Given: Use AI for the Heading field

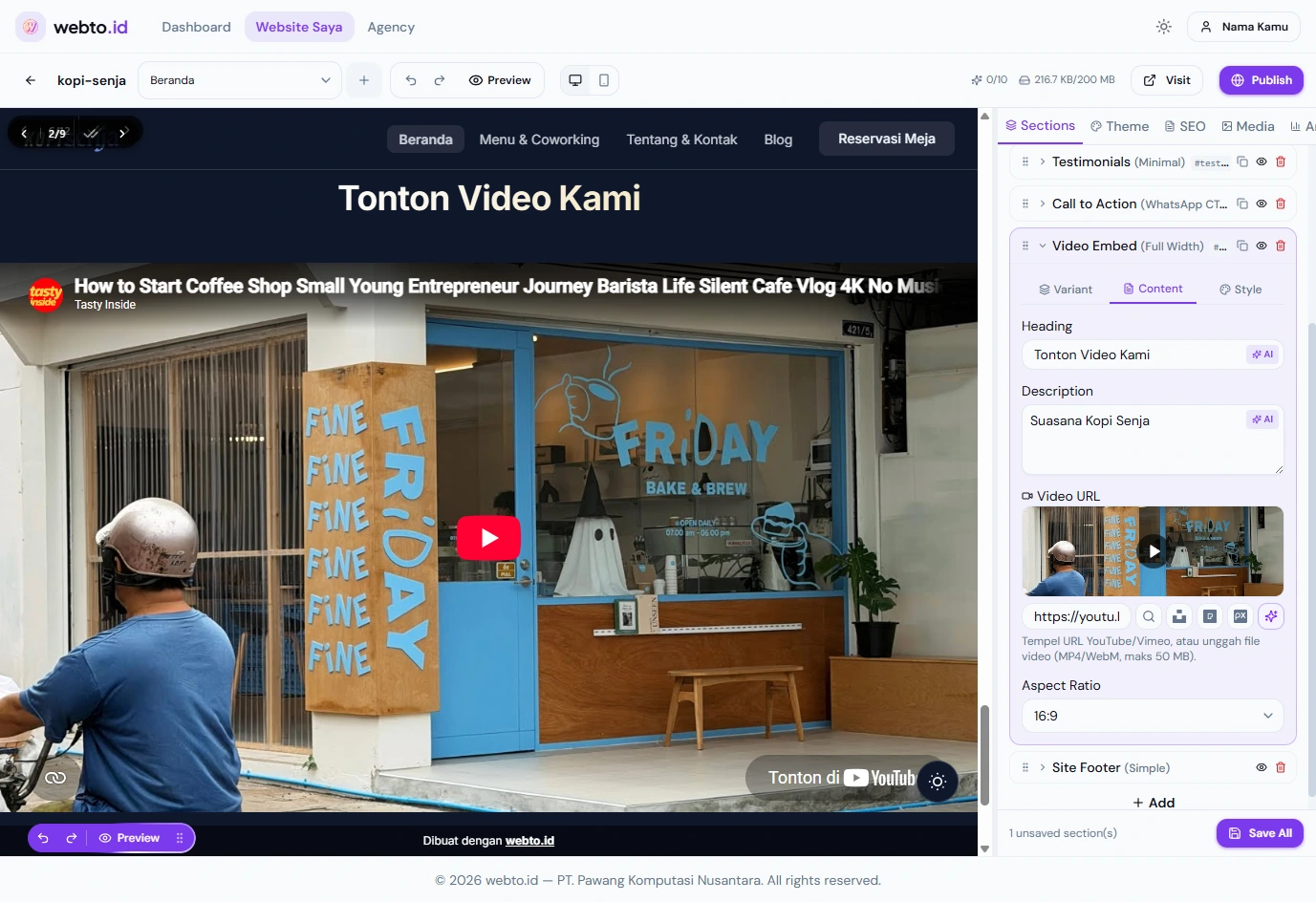Looking at the screenshot, I should (1262, 354).
